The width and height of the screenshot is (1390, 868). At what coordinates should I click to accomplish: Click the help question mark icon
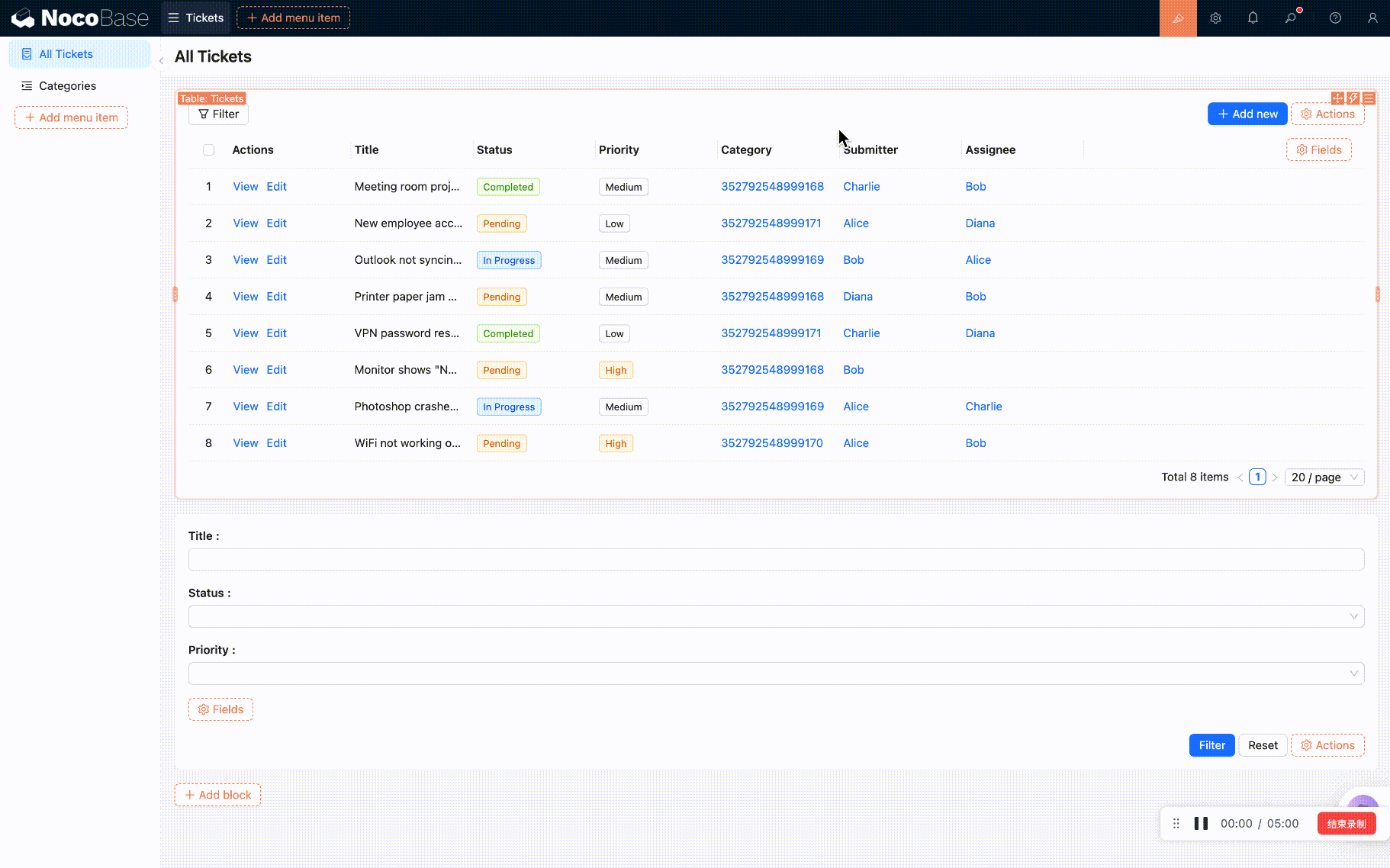click(1335, 18)
